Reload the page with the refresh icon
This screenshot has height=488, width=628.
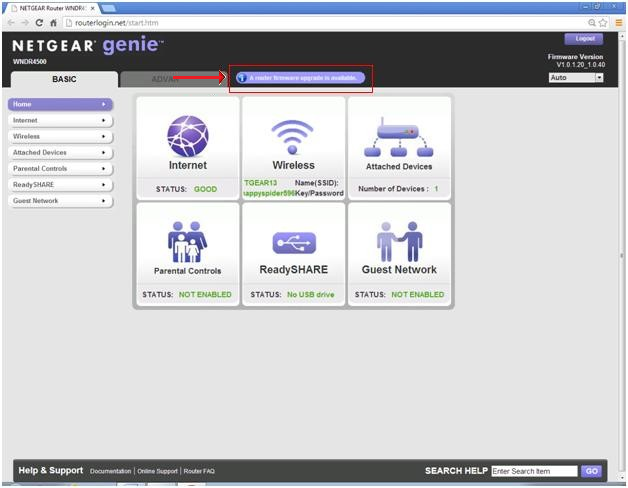(x=39, y=23)
